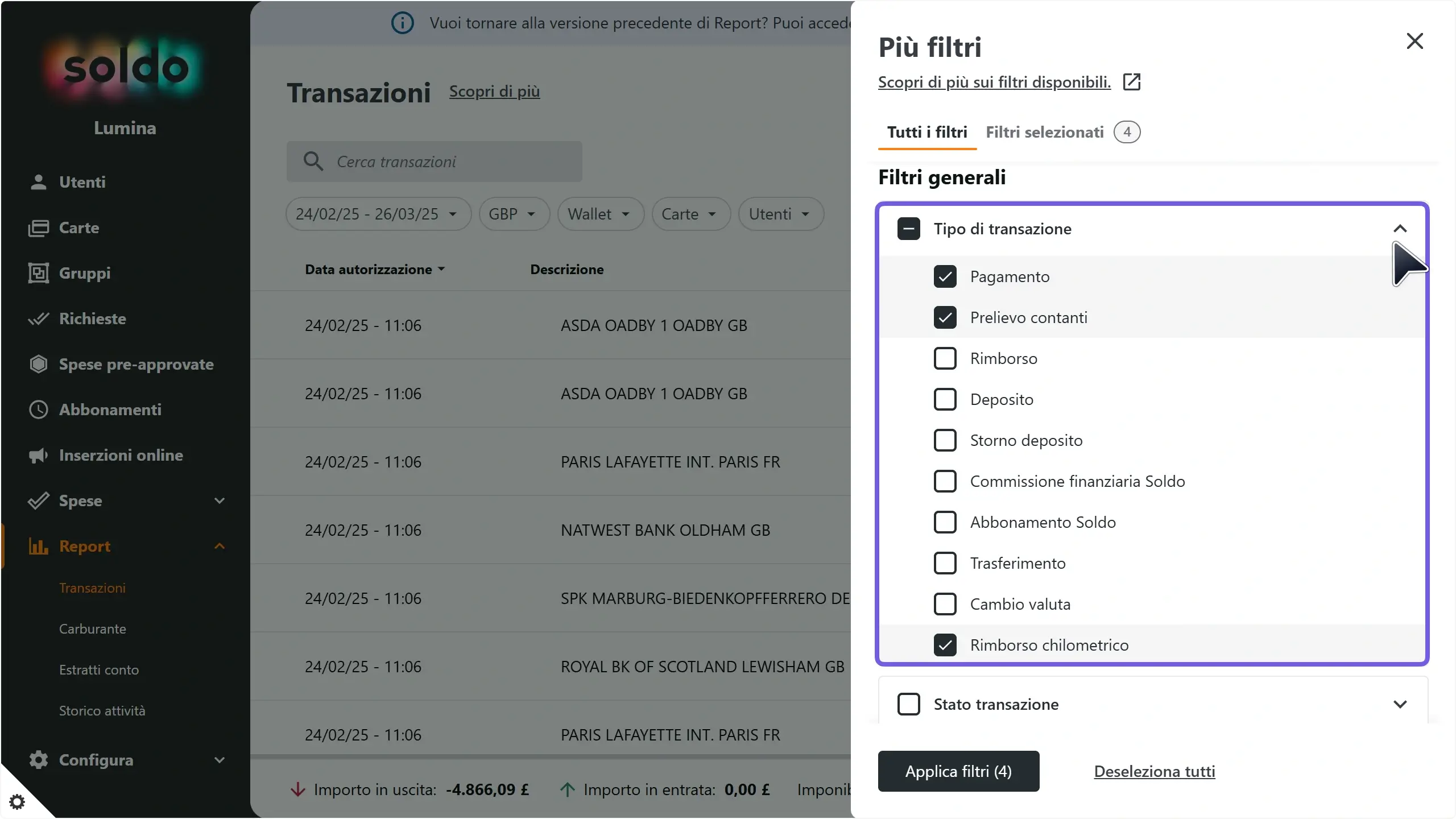Sort by Data autorizzazione column
This screenshot has height=819, width=1456.
pos(375,270)
